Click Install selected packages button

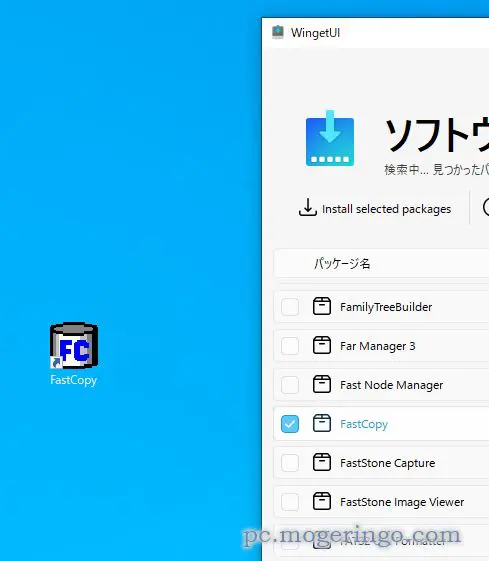point(375,208)
